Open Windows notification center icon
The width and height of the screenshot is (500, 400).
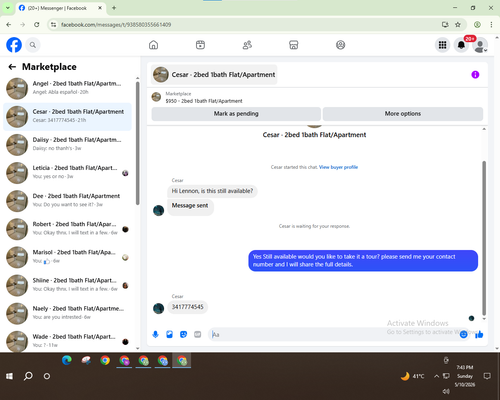coord(487,376)
